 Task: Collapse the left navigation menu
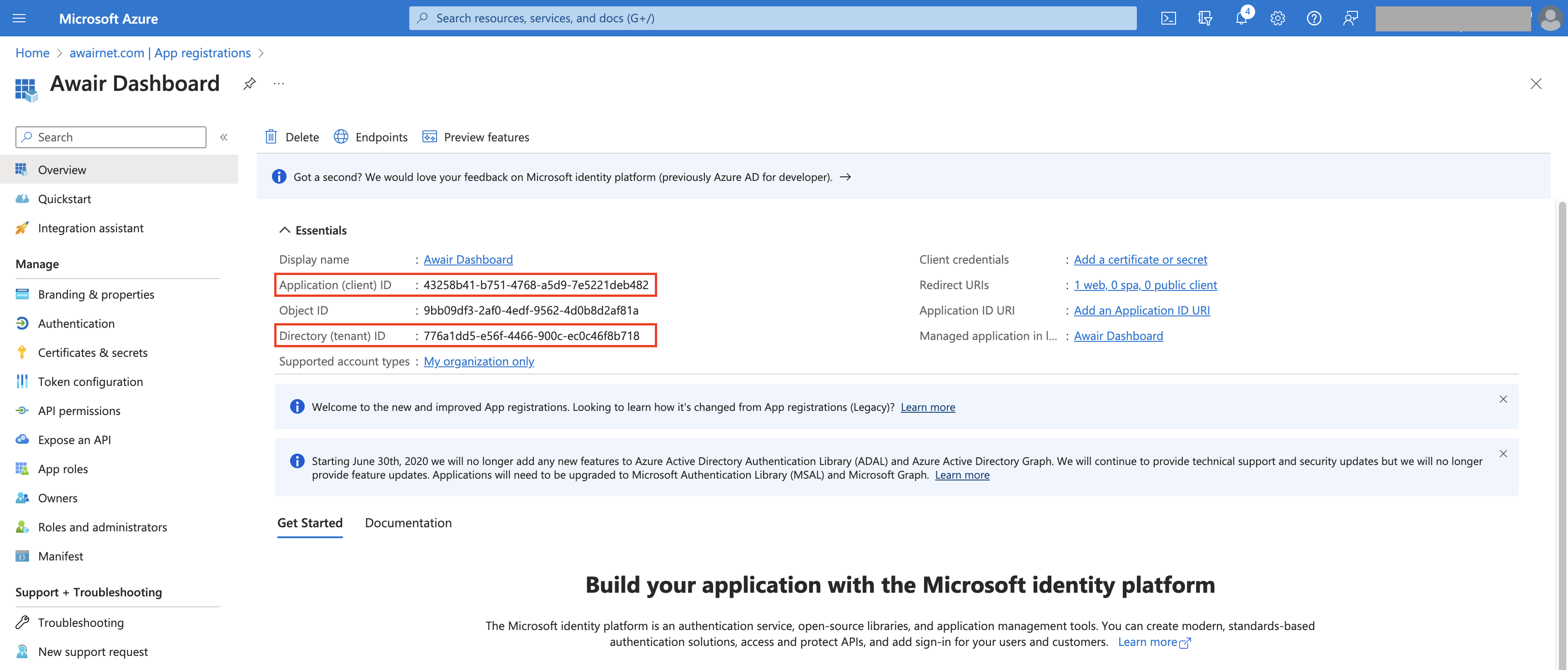tap(223, 137)
